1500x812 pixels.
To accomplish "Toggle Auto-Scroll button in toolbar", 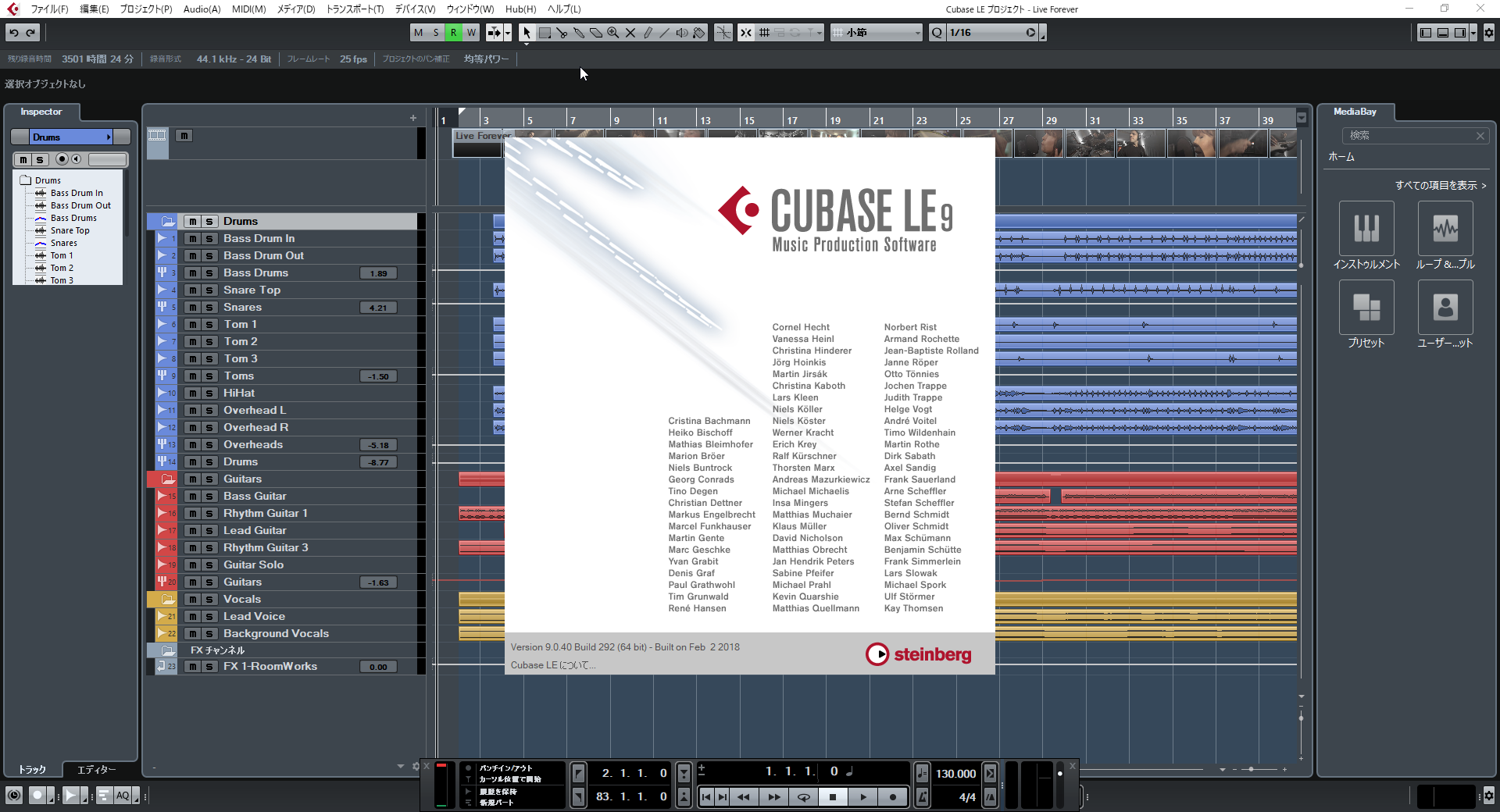I will pos(494,33).
